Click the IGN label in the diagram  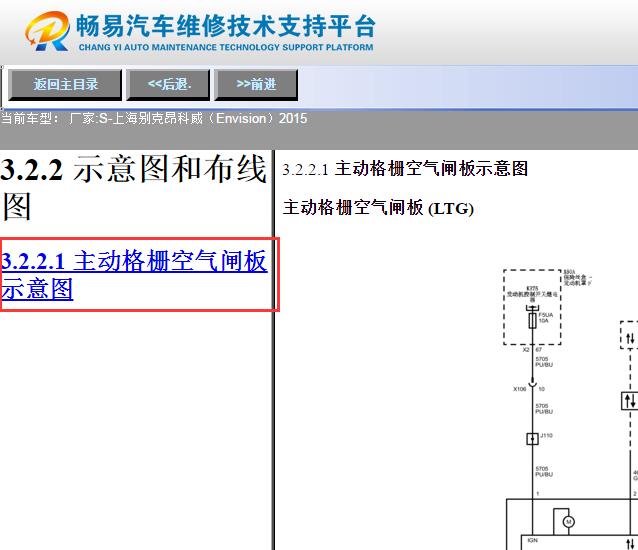point(532,540)
